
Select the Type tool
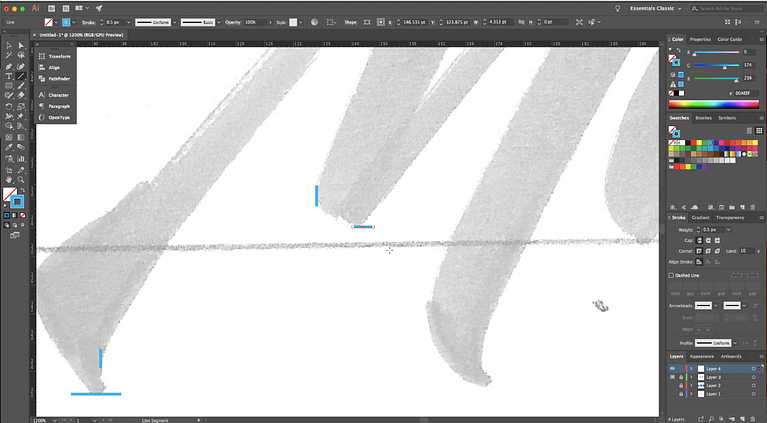click(9, 76)
